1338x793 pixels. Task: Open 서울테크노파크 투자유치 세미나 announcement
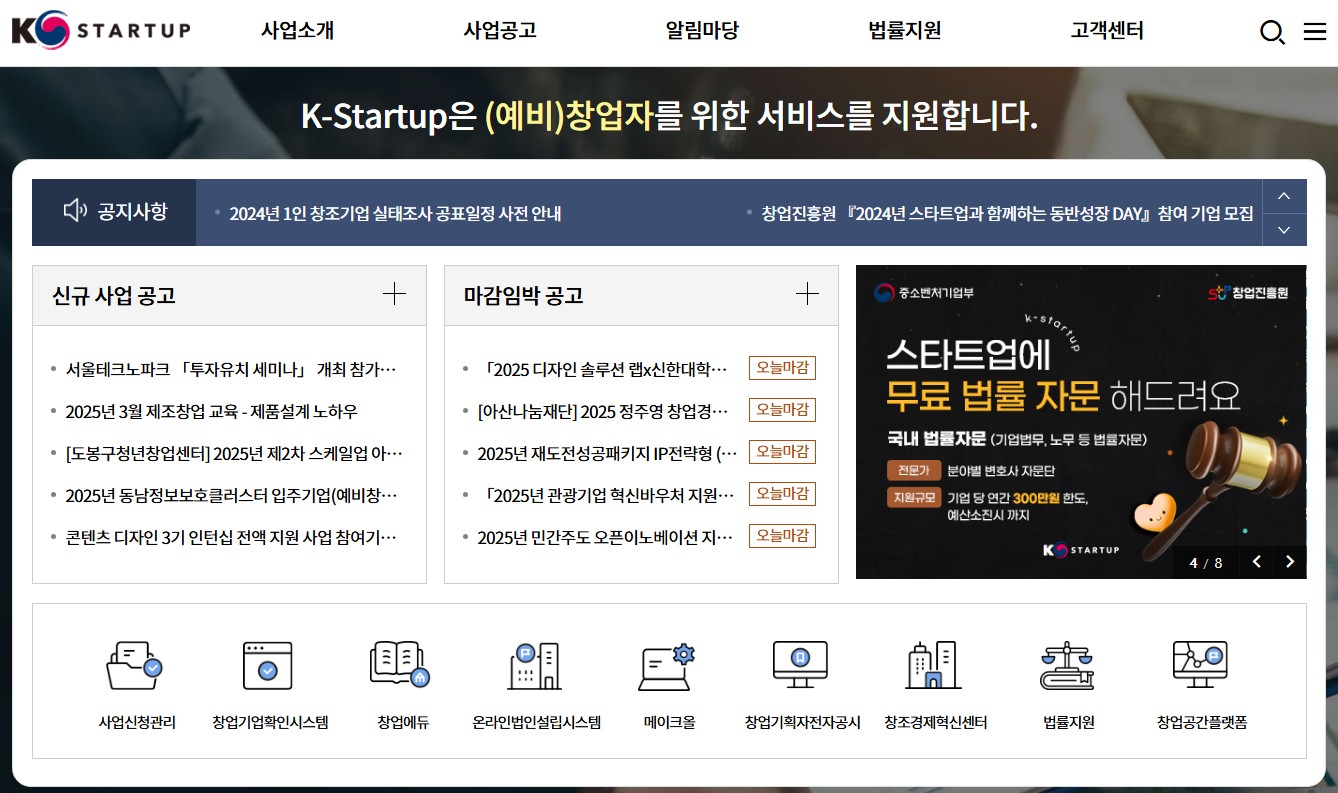(x=231, y=369)
